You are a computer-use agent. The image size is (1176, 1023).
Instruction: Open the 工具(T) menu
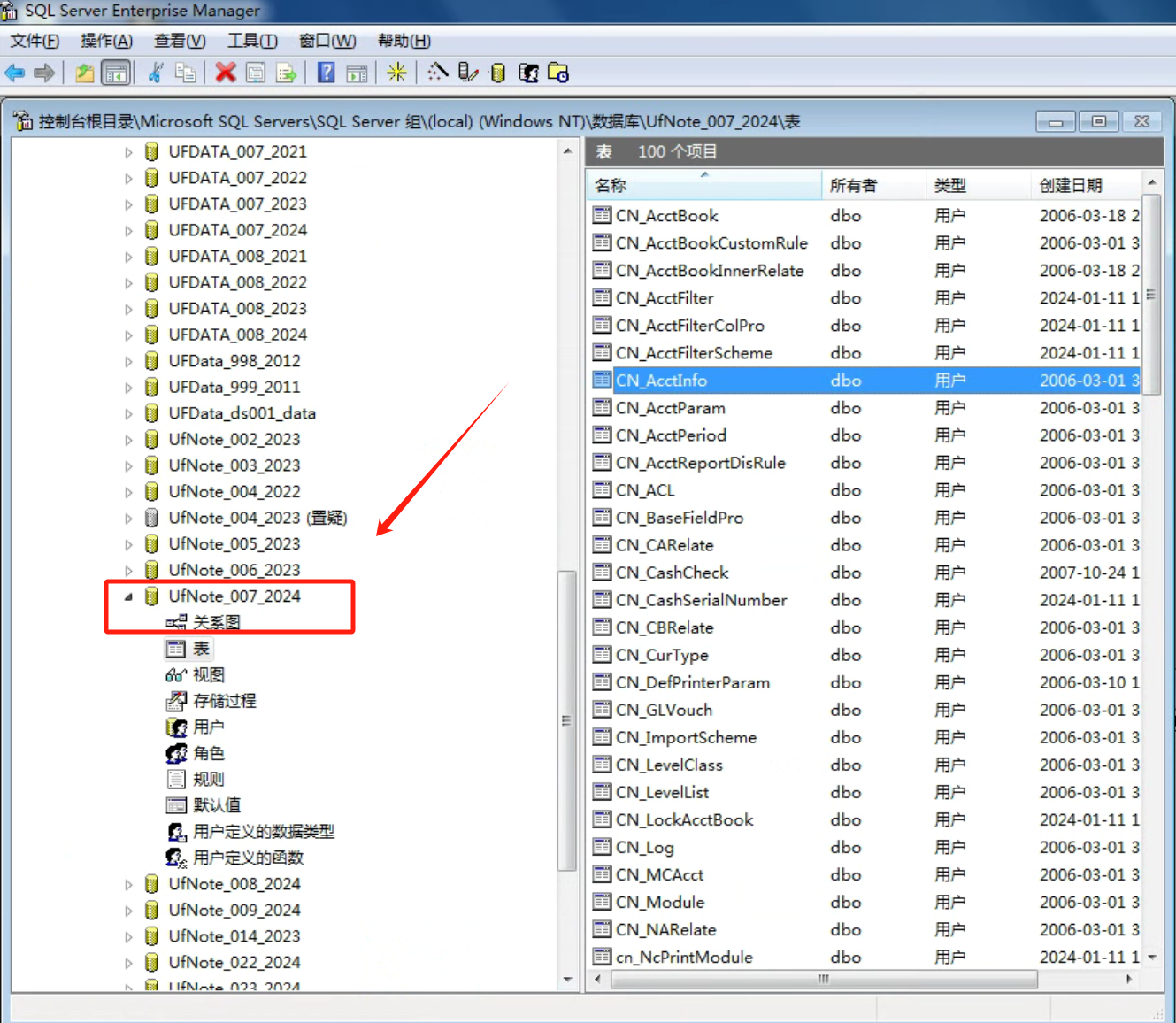pos(252,41)
